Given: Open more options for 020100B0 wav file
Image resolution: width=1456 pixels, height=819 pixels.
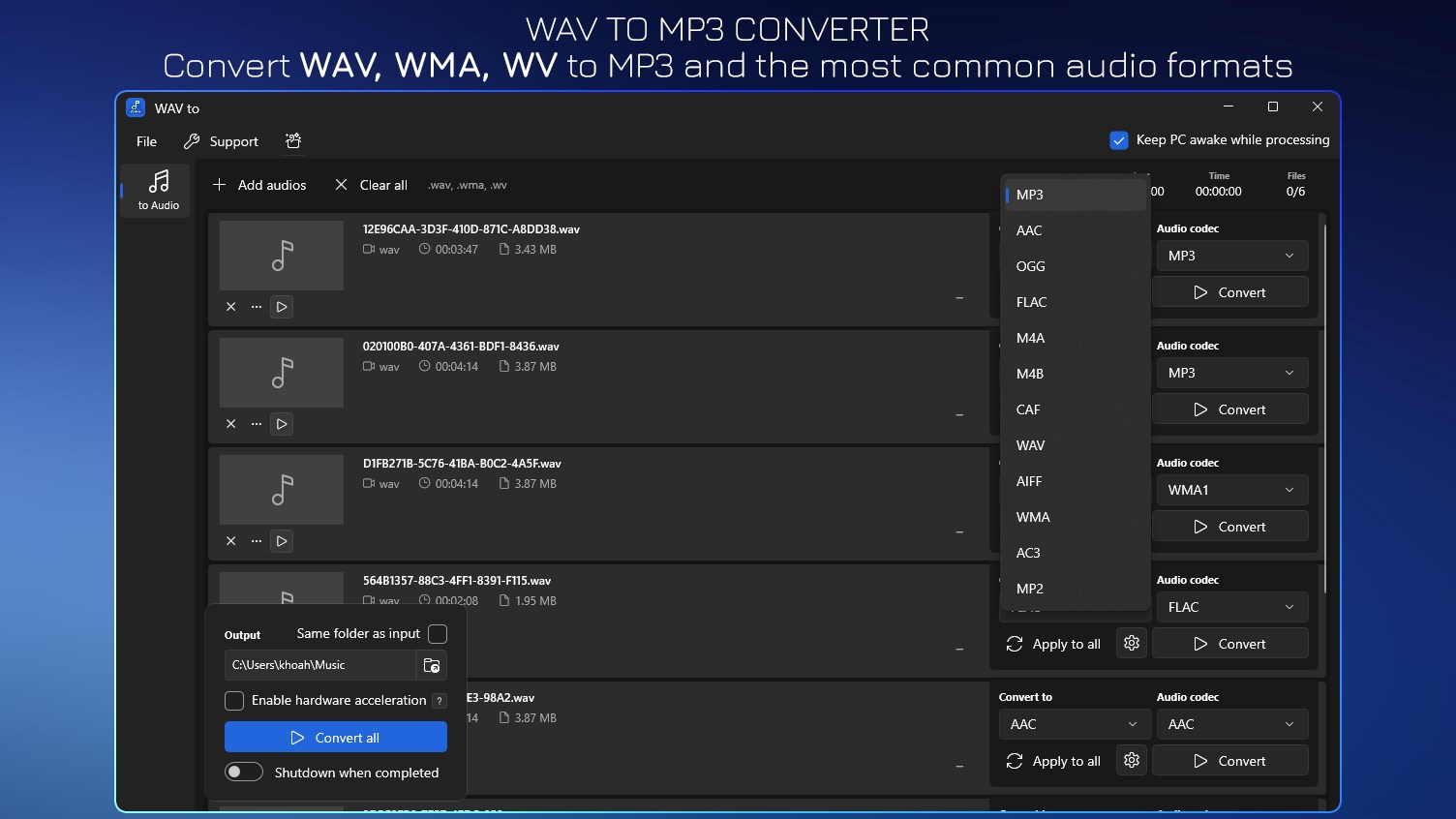Looking at the screenshot, I should (x=256, y=423).
